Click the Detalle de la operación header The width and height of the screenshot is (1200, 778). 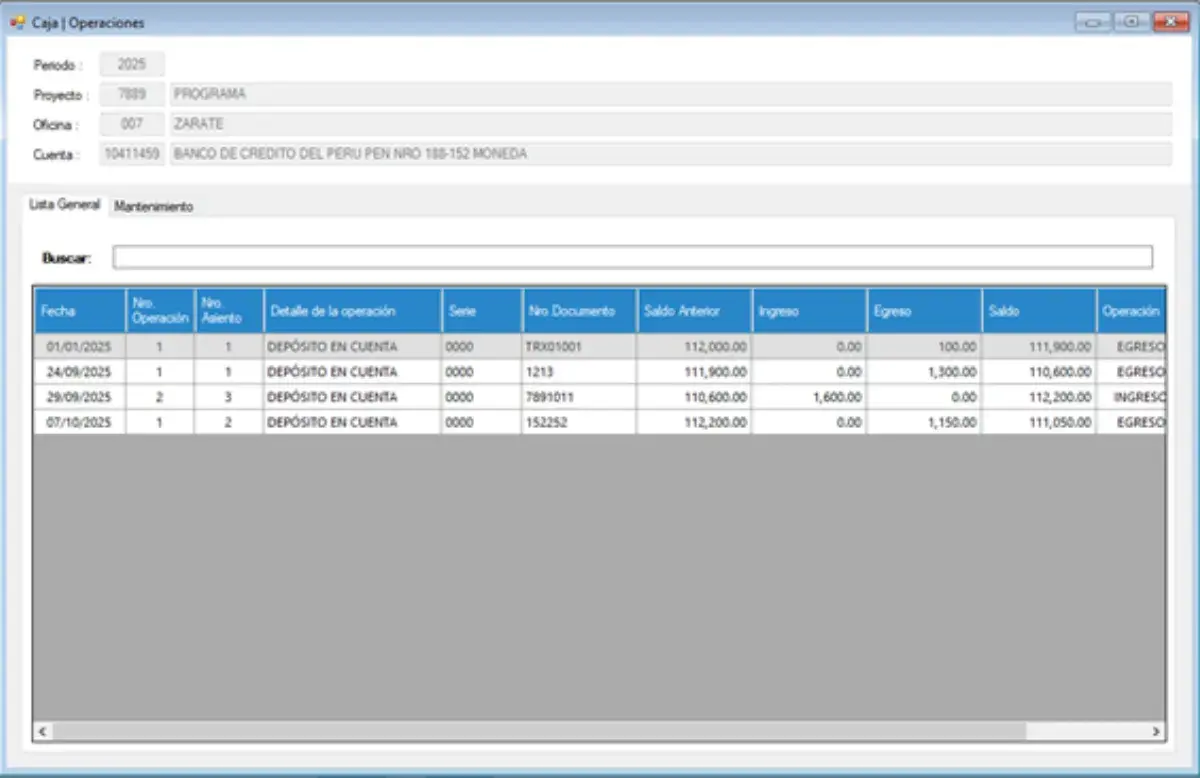tap(352, 311)
